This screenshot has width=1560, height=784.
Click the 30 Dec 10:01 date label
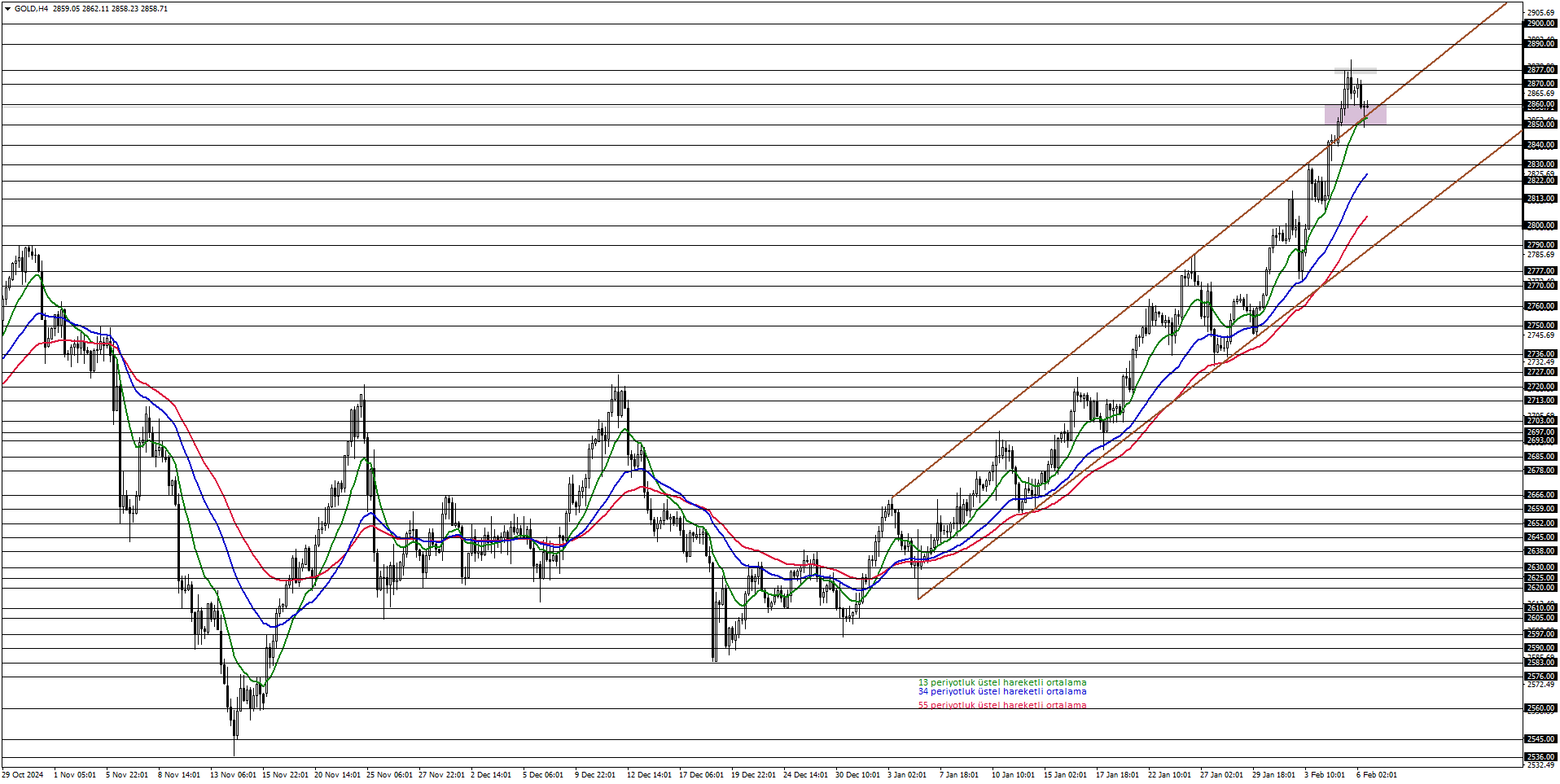click(858, 775)
